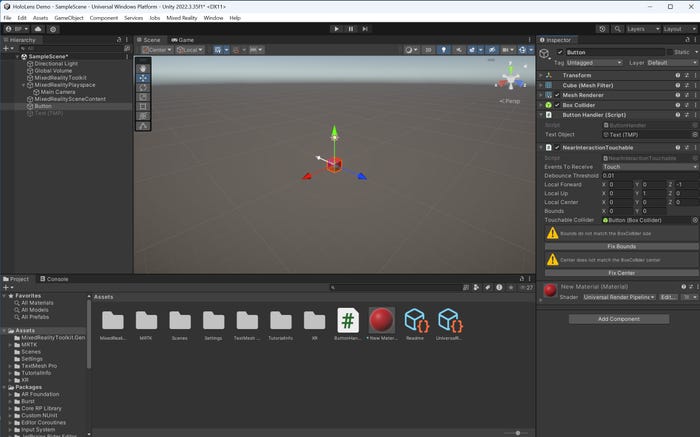
Task: Switch to the Game tab
Action: click(183, 40)
